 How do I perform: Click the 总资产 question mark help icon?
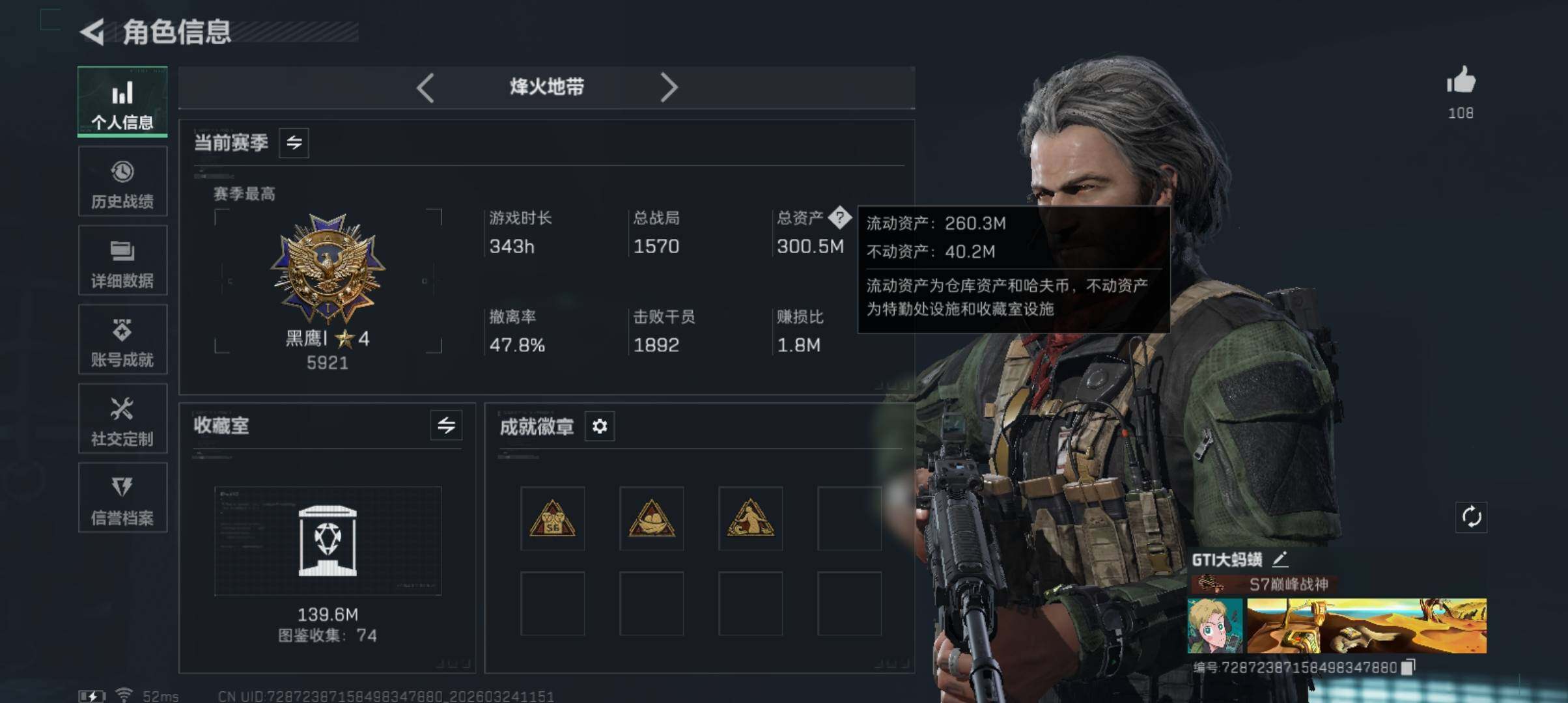(839, 217)
